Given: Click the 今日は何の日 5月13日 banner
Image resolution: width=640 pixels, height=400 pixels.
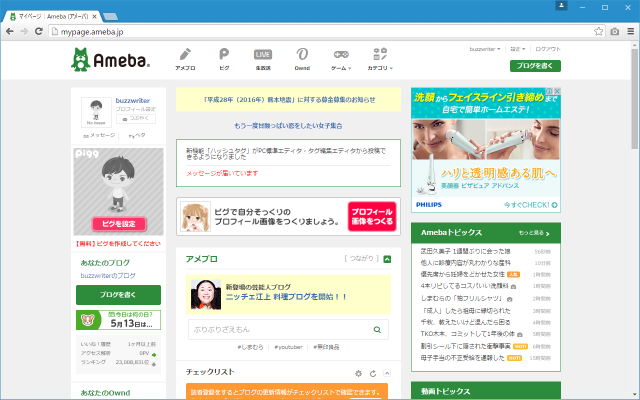Looking at the screenshot, I should point(118,320).
